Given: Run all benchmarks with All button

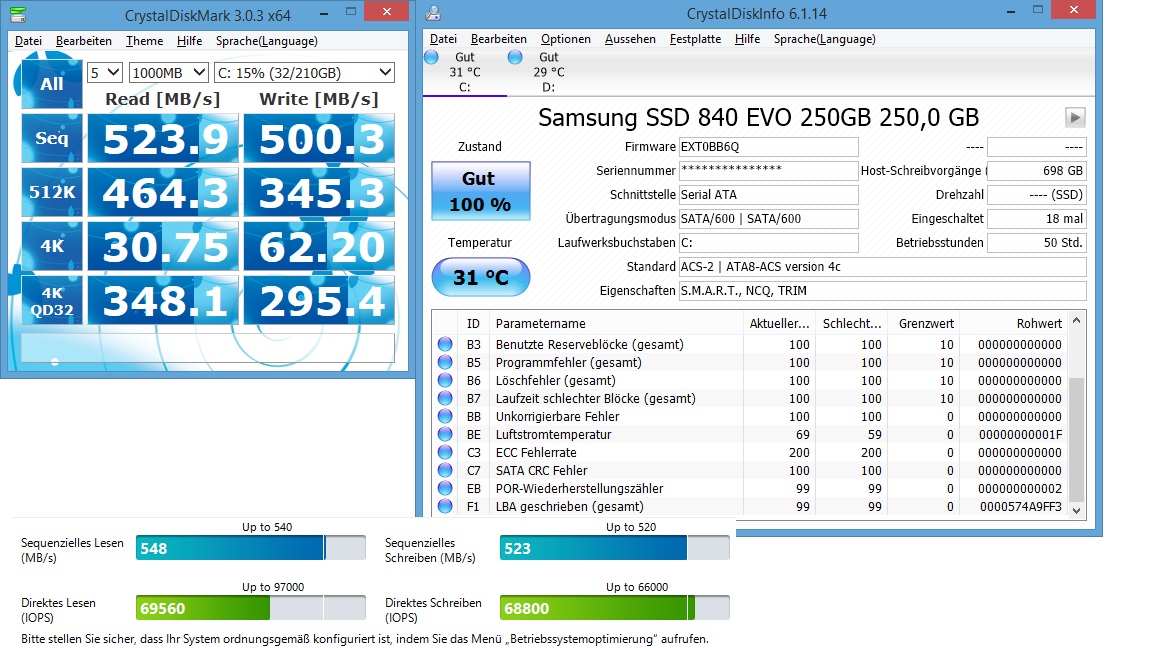Looking at the screenshot, I should coord(51,84).
